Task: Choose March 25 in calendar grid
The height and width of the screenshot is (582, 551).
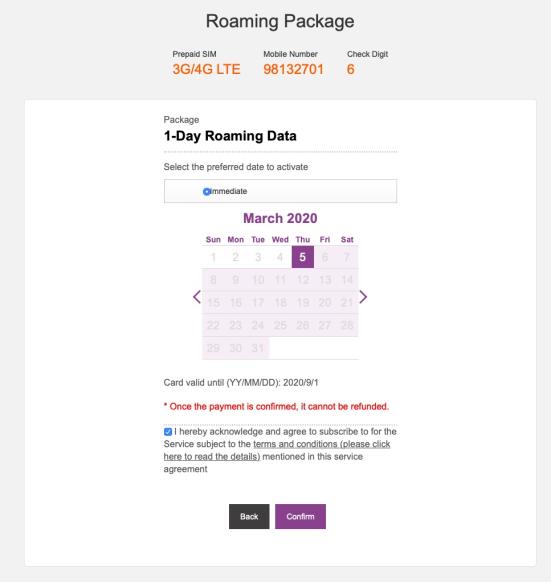Action: 280,326
